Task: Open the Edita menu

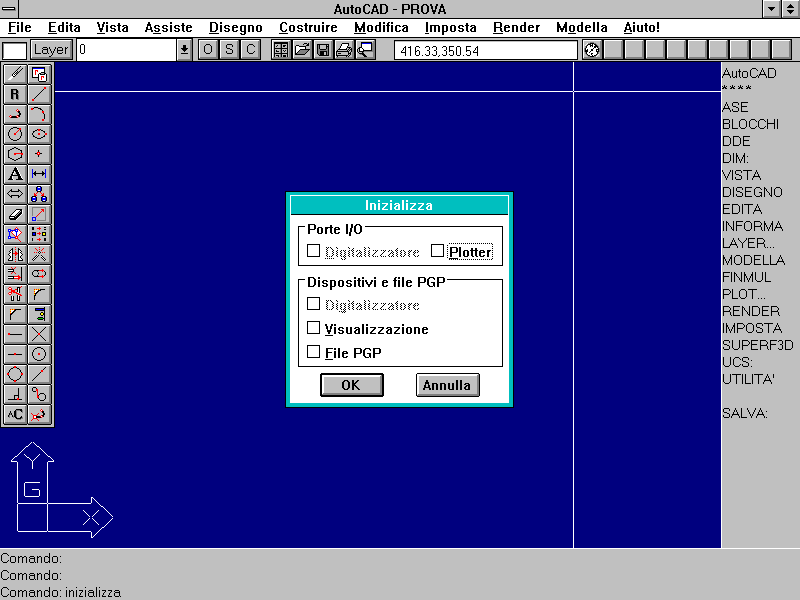Action: pos(64,28)
